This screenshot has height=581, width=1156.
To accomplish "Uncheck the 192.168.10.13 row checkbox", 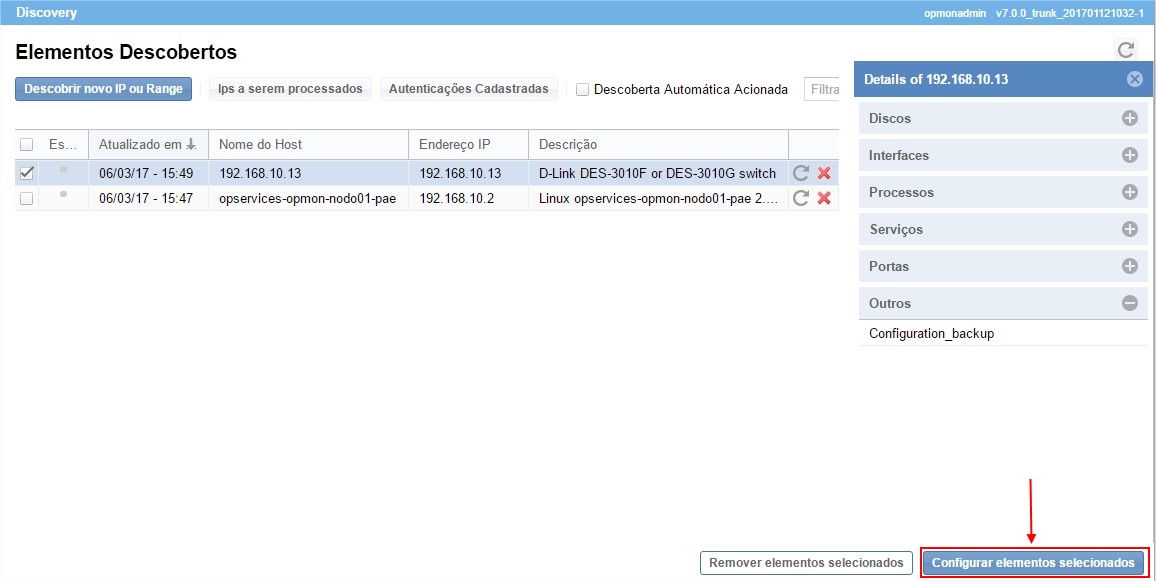I will click(27, 173).
